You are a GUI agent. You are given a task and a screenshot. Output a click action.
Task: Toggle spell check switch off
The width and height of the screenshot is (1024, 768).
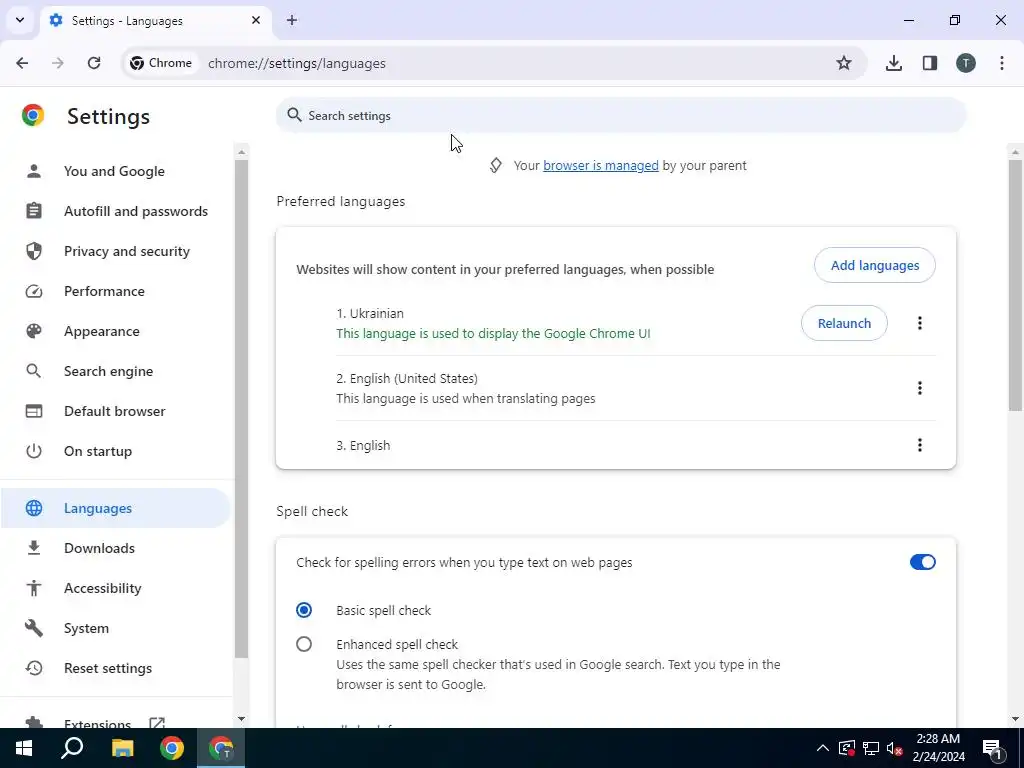(922, 562)
